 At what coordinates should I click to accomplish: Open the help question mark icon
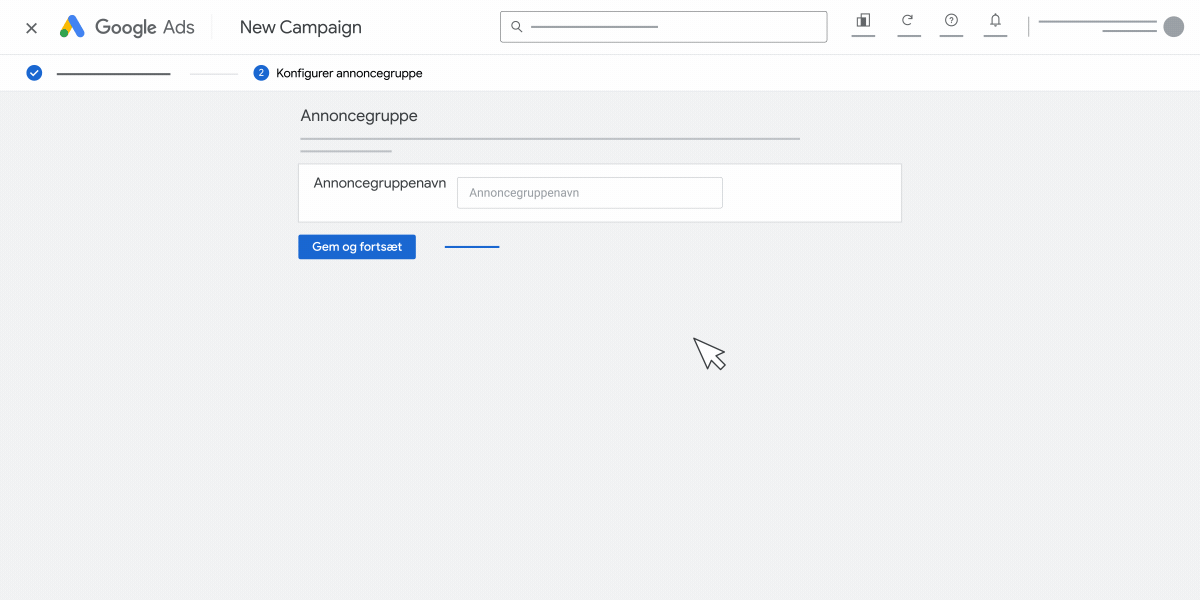[951, 20]
